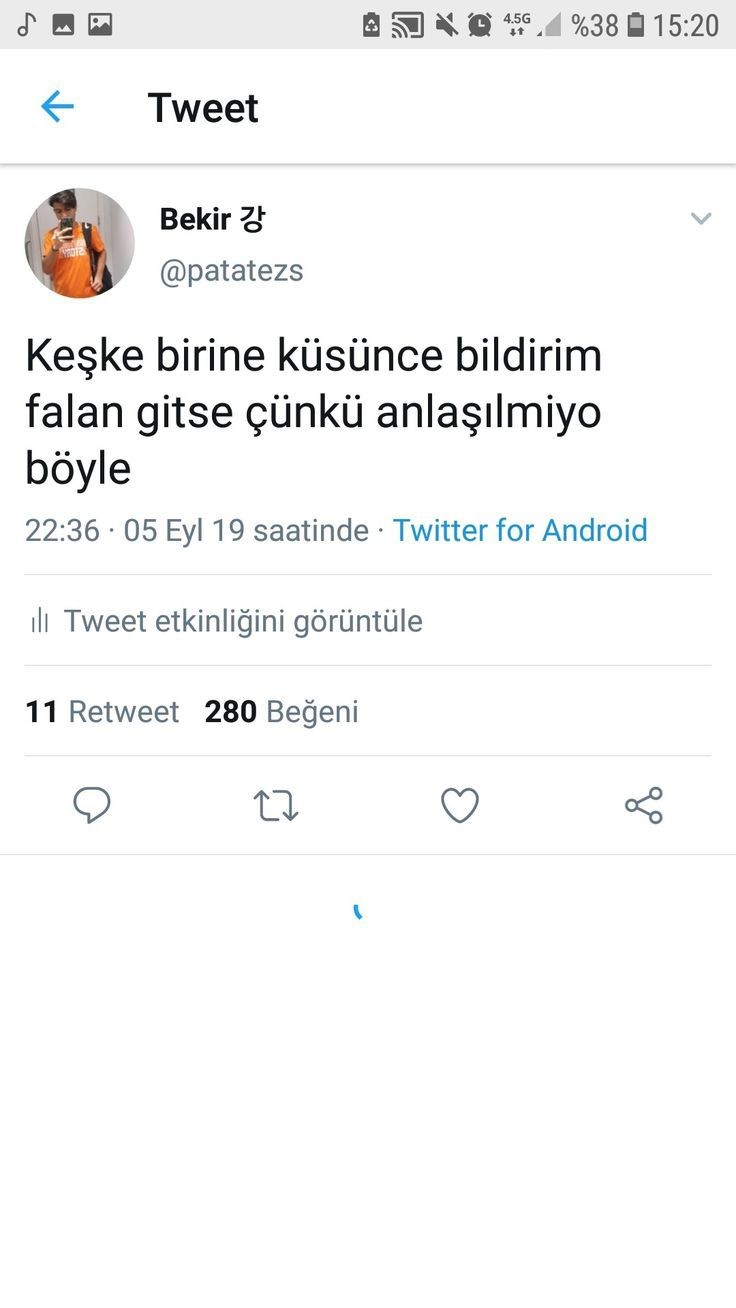Retweet using the retweet arrows icon

[x=275, y=805]
